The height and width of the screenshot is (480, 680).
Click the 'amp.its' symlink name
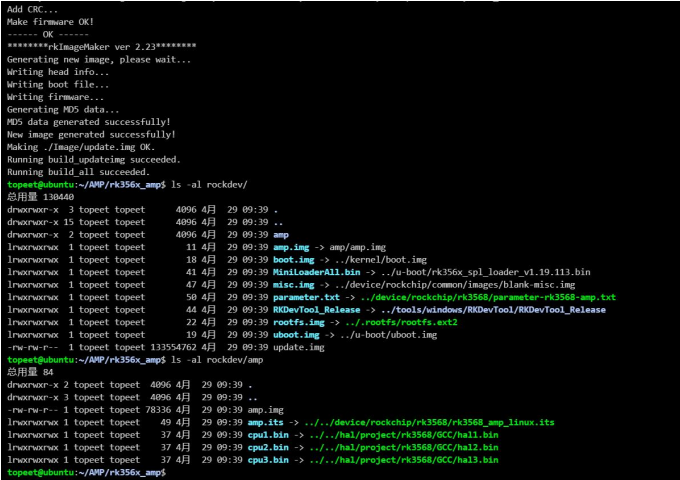(x=265, y=422)
